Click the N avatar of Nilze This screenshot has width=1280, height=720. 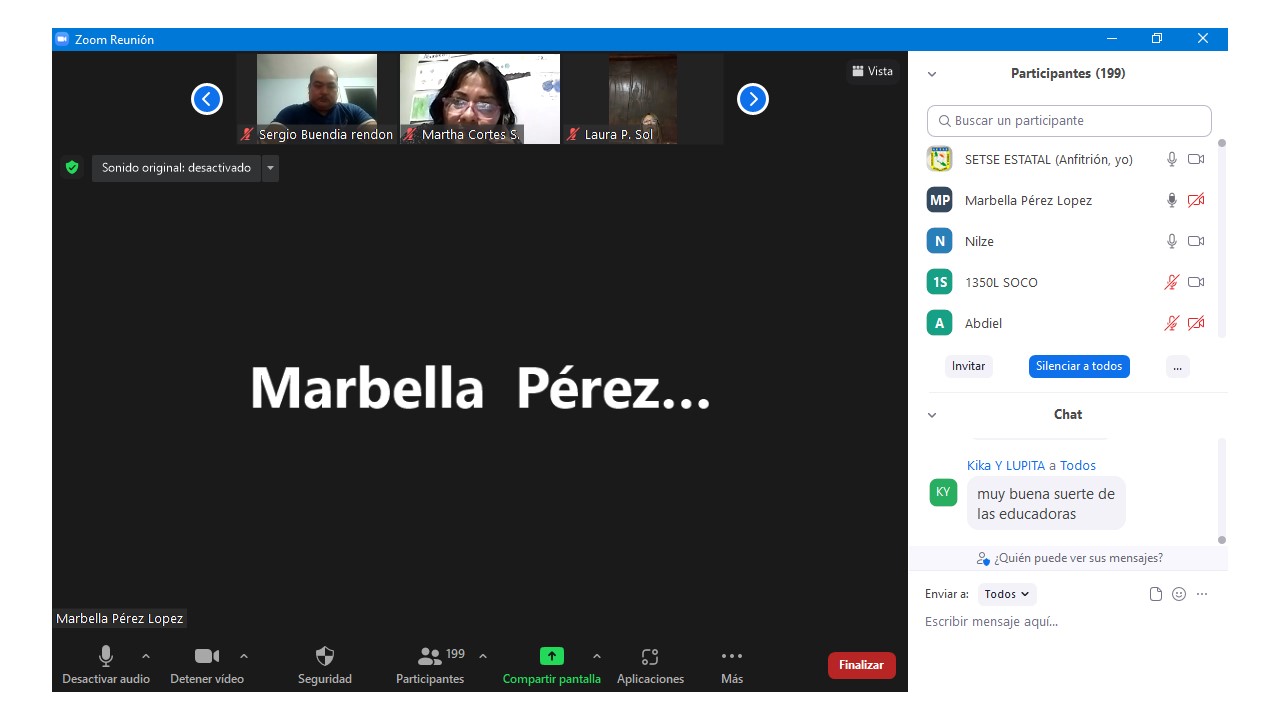(x=939, y=241)
